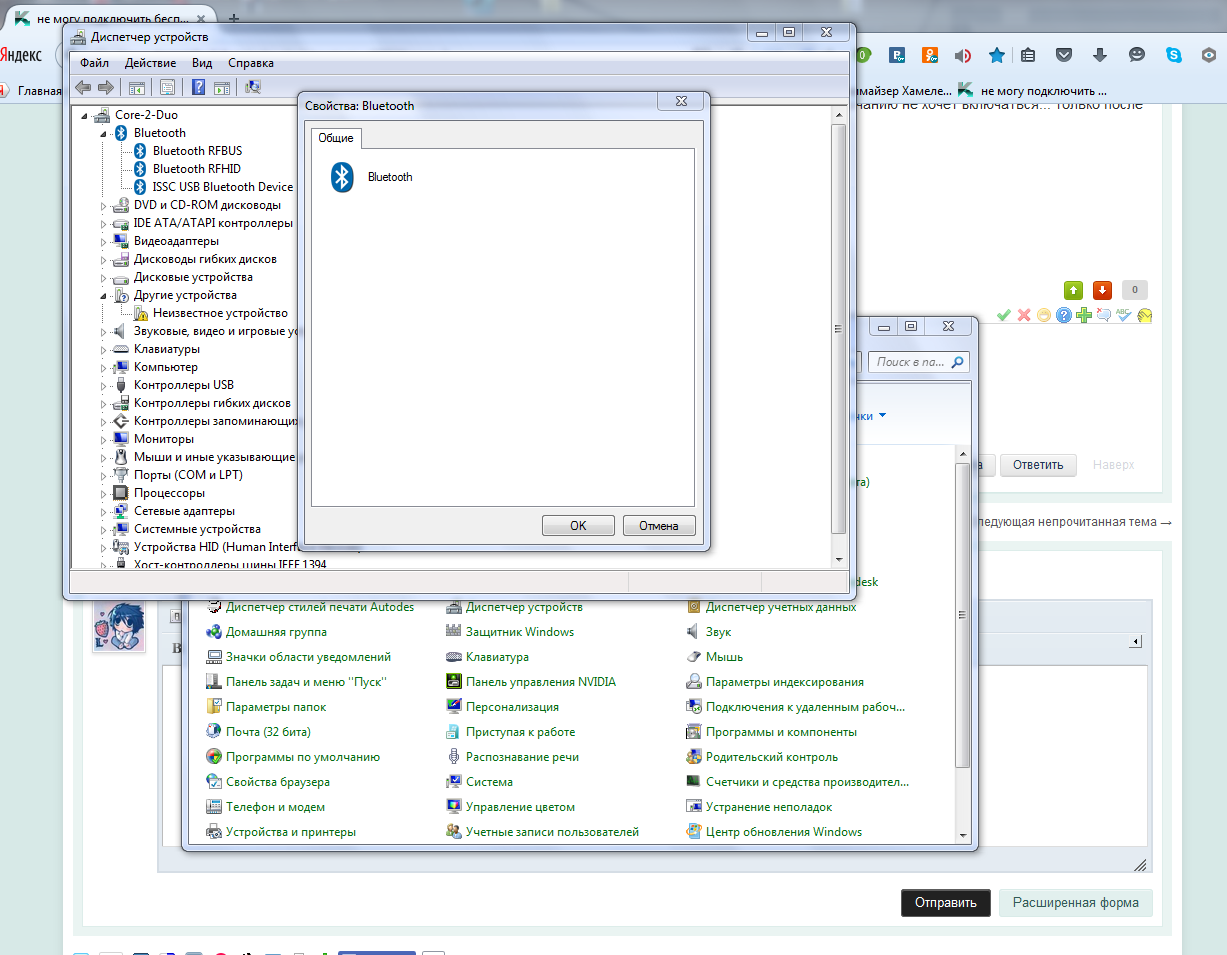Open Домашняя группа in Control Panel
Screen dimensions: 1227x955
pos(276,632)
